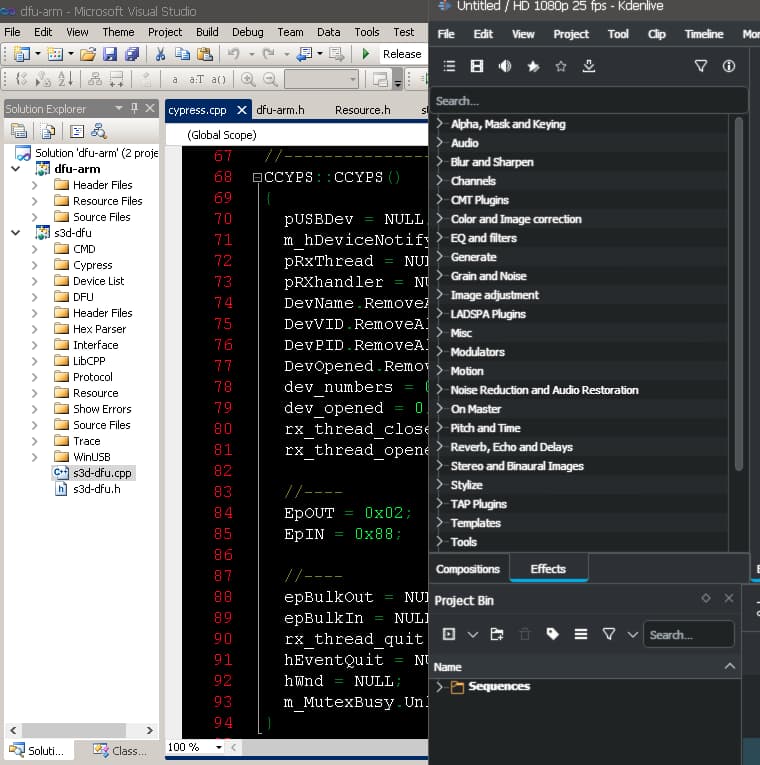Select Hex Parser folder in Solution Explorer
This screenshot has height=765, width=760.
[100, 329]
